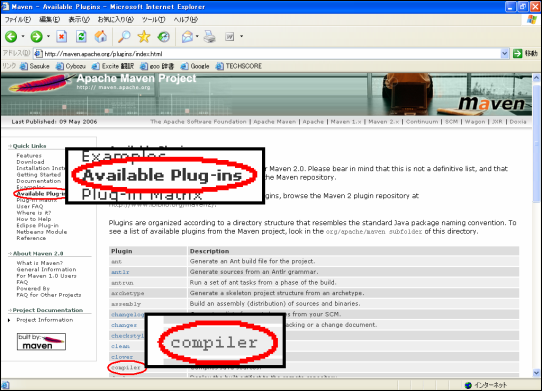This screenshot has width=542, height=391.
Task: Open the ヘルプ(H) menu
Action: tap(186, 20)
